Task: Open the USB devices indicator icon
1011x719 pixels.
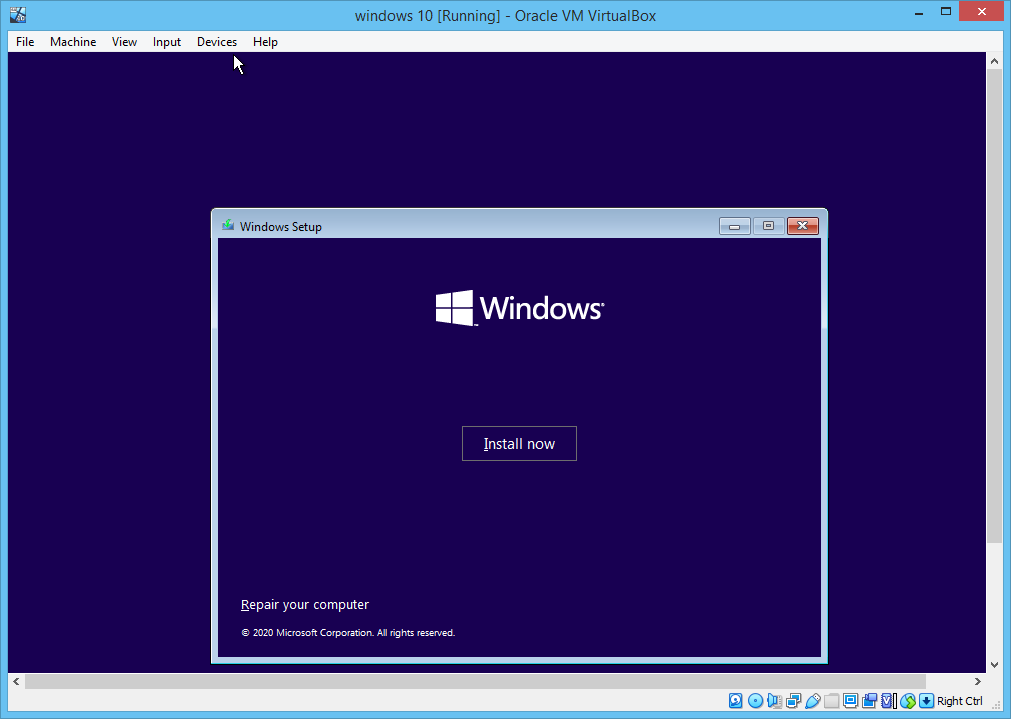Action: (812, 700)
